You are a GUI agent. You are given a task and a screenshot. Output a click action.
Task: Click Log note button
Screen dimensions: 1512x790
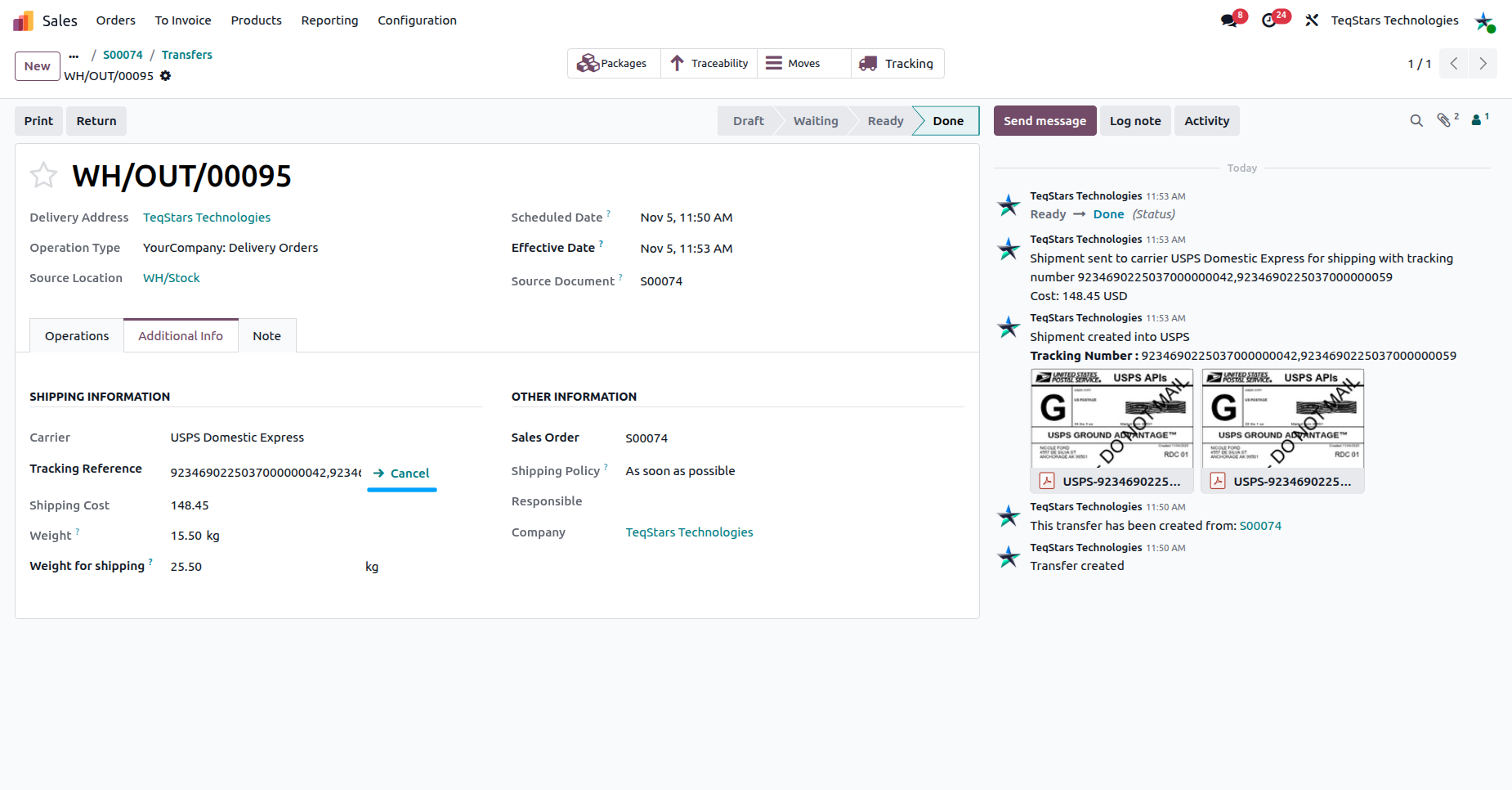click(x=1135, y=121)
